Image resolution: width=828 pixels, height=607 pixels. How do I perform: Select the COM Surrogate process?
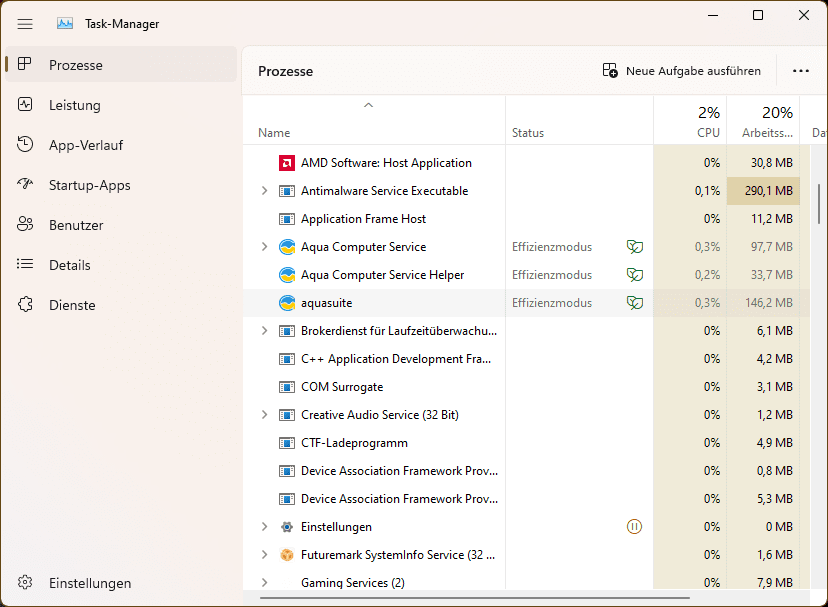[342, 387]
